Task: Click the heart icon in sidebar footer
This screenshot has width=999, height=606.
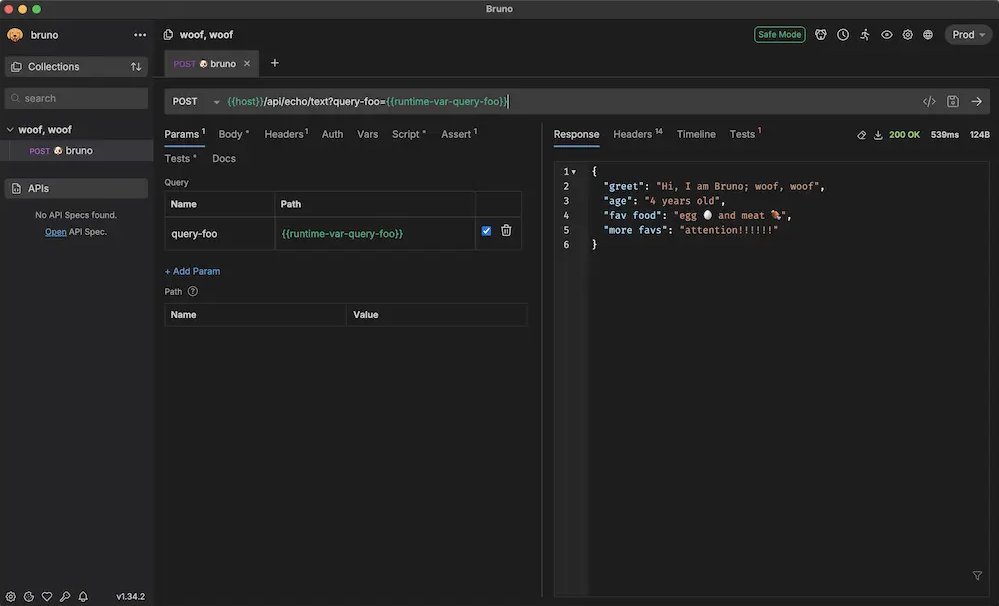Action: click(x=47, y=596)
